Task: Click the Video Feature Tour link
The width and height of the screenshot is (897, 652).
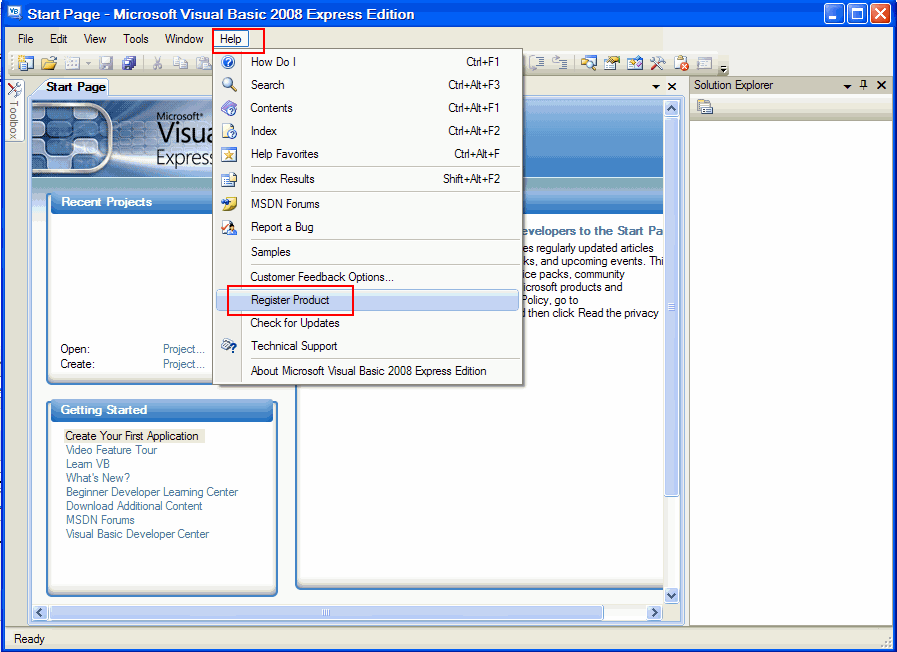Action: click(x=111, y=450)
